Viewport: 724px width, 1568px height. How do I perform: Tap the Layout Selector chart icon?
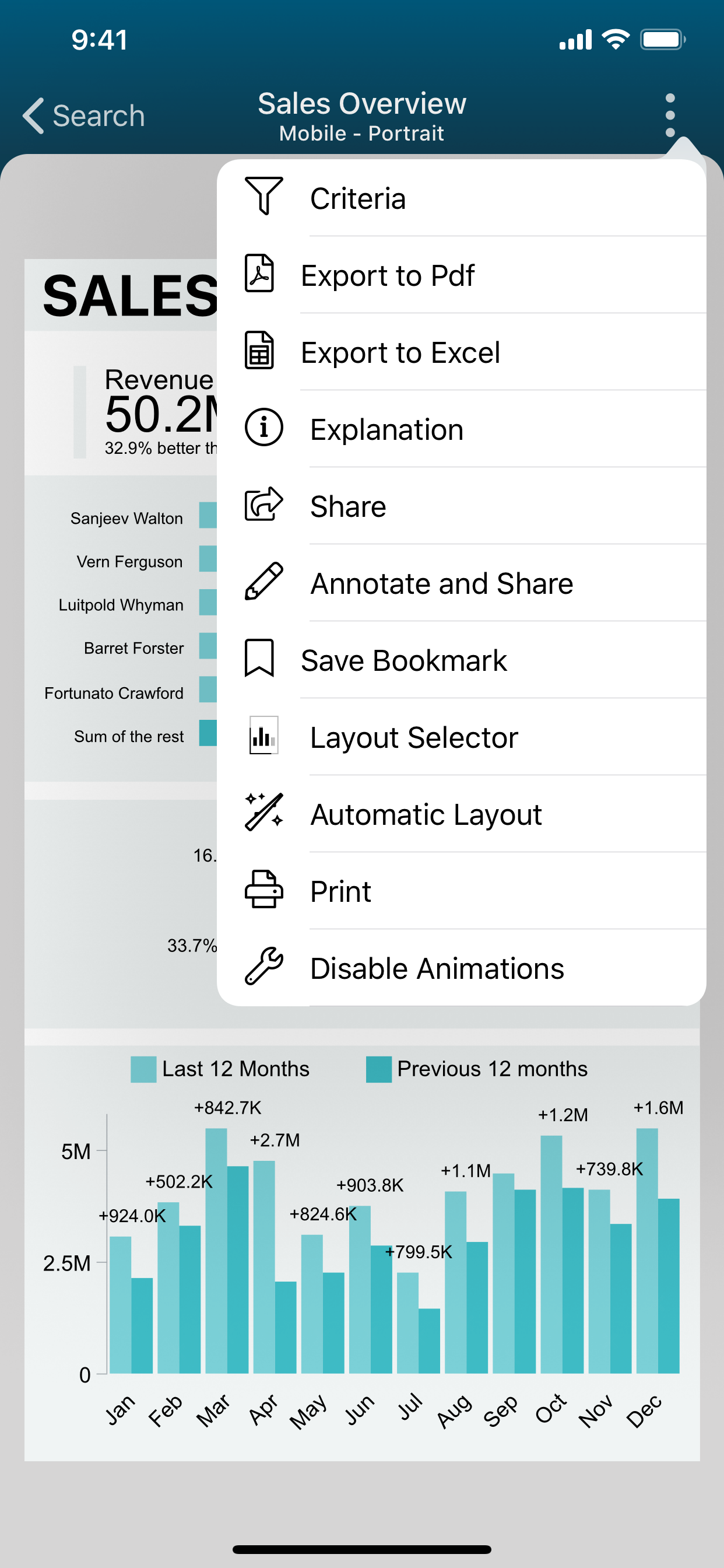click(x=263, y=736)
